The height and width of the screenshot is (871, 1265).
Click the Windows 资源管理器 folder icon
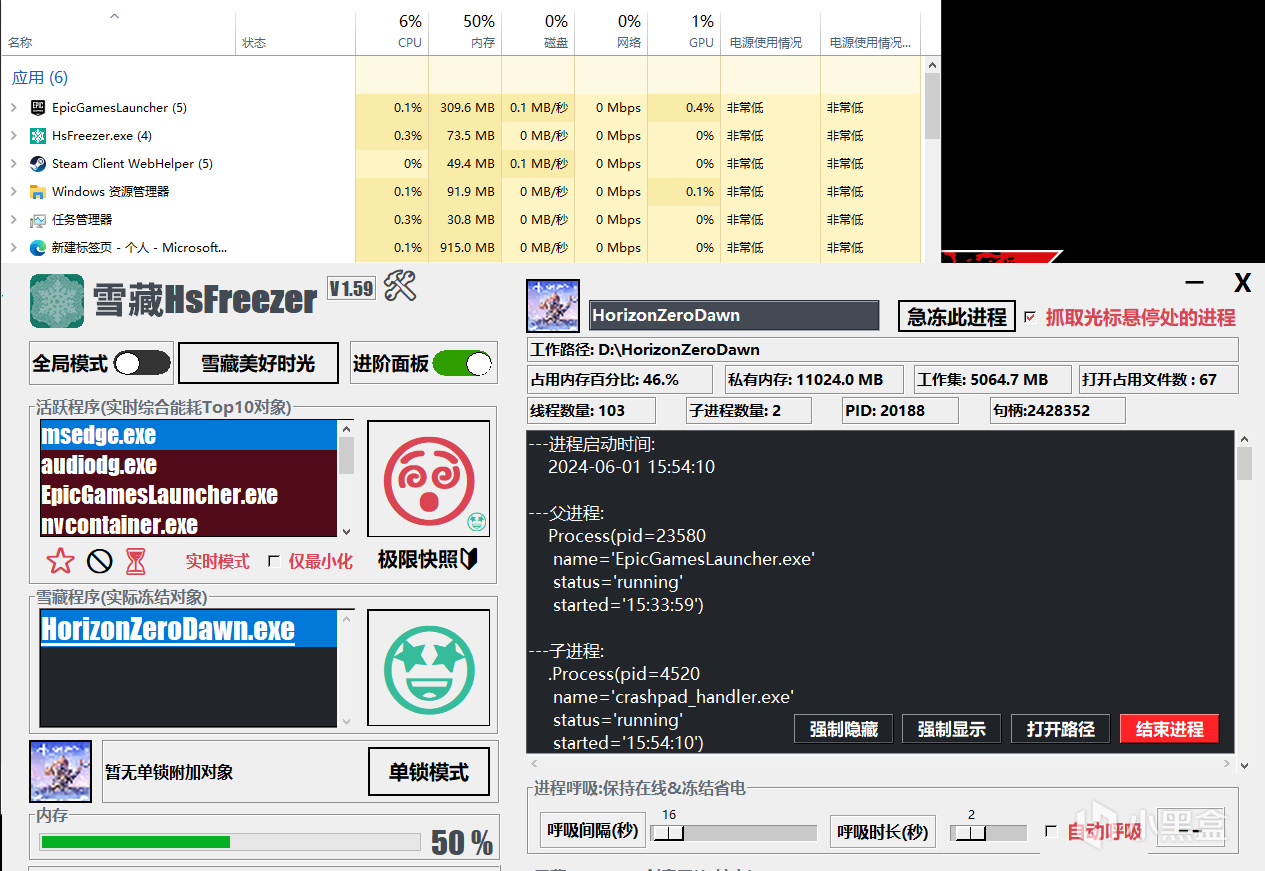38,191
